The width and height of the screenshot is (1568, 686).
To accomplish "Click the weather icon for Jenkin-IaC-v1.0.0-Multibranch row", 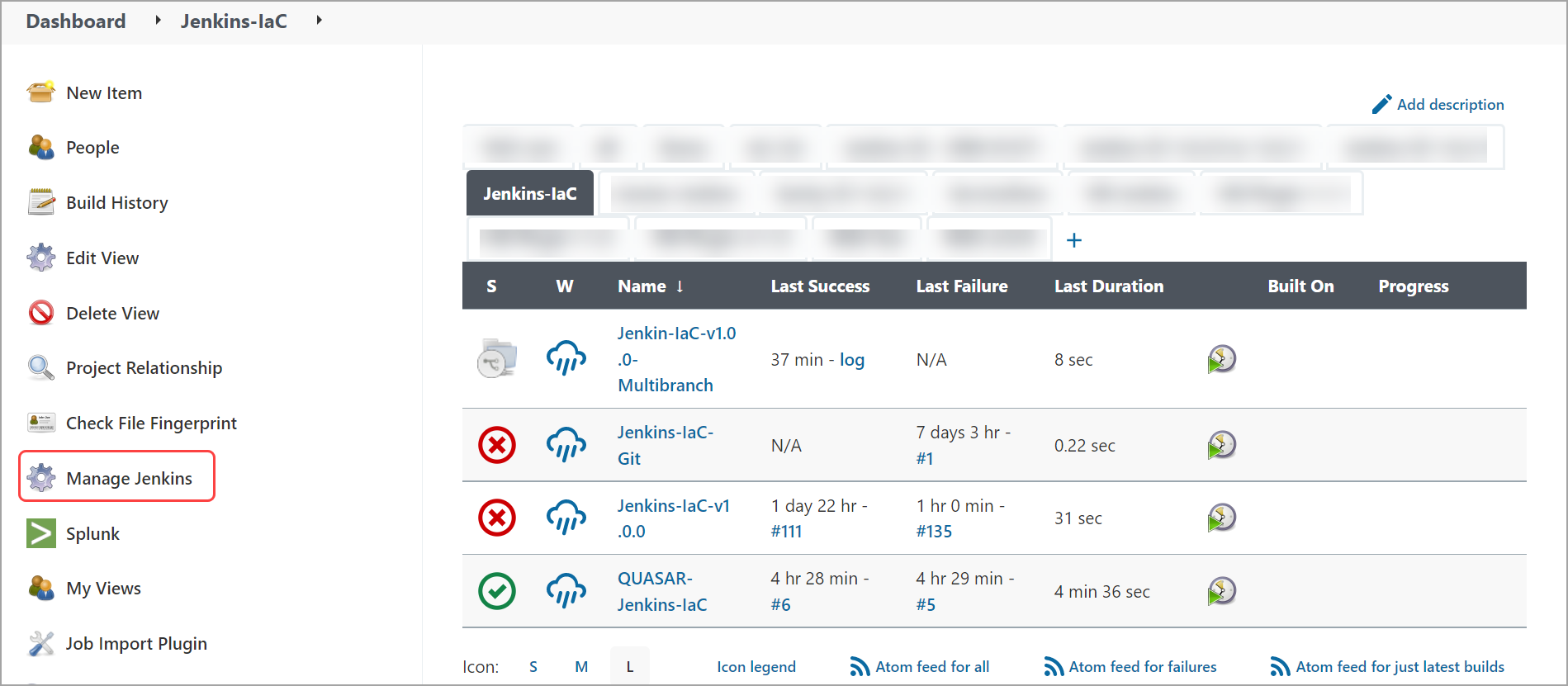I will coord(566,358).
